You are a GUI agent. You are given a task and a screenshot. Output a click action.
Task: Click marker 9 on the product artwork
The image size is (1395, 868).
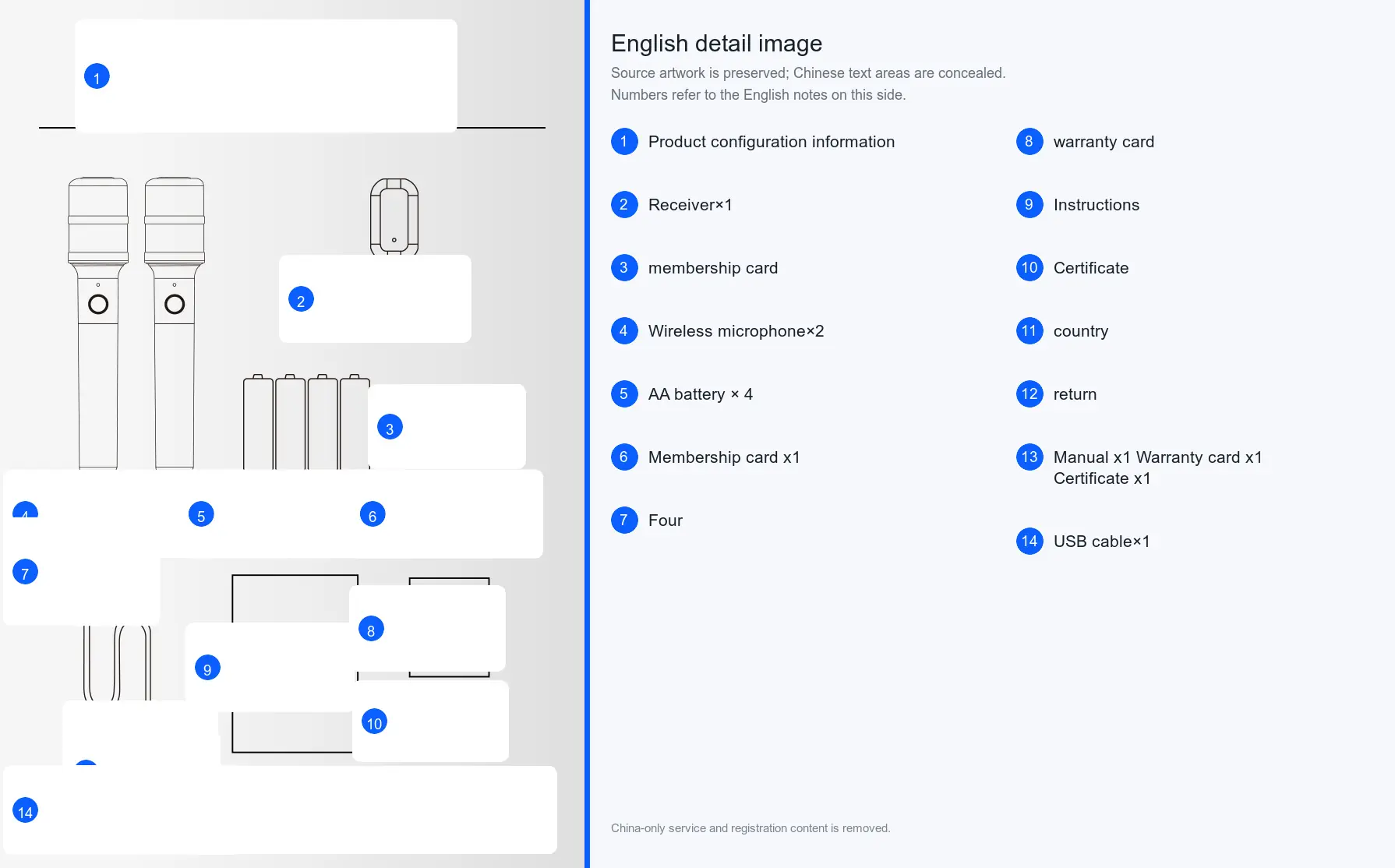pyautogui.click(x=207, y=668)
